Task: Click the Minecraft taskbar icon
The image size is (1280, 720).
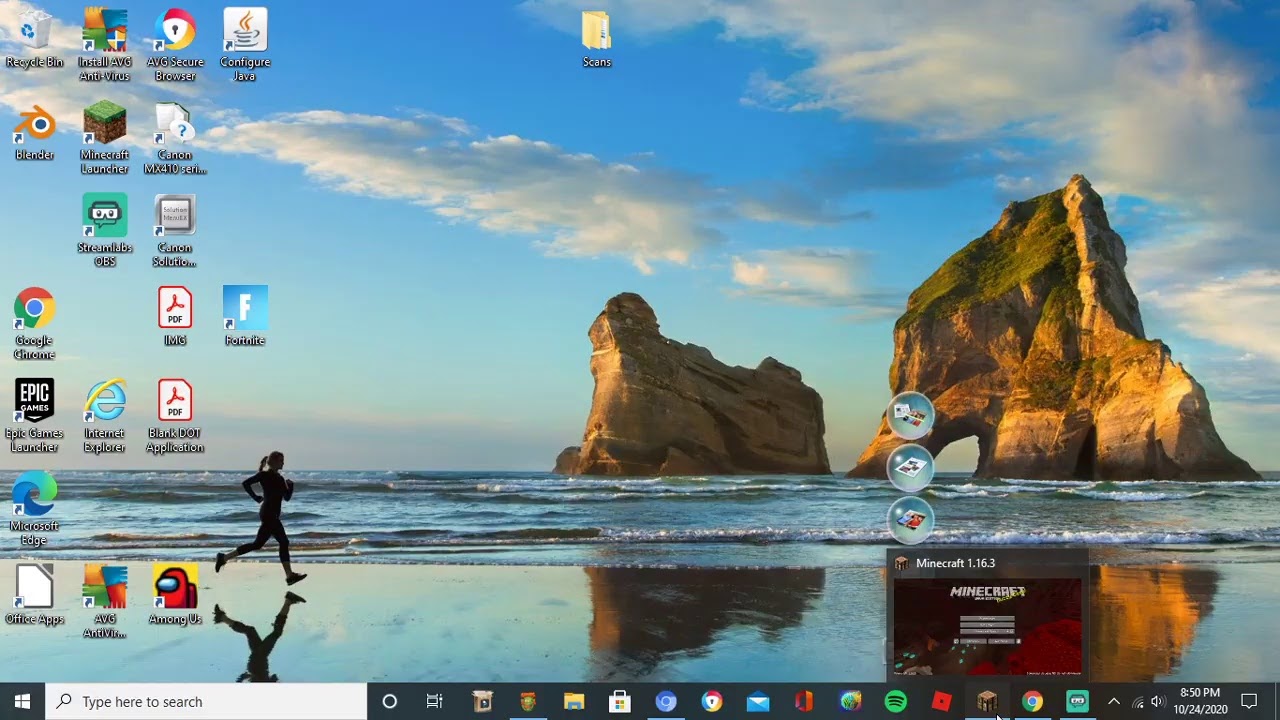Action: click(x=988, y=702)
